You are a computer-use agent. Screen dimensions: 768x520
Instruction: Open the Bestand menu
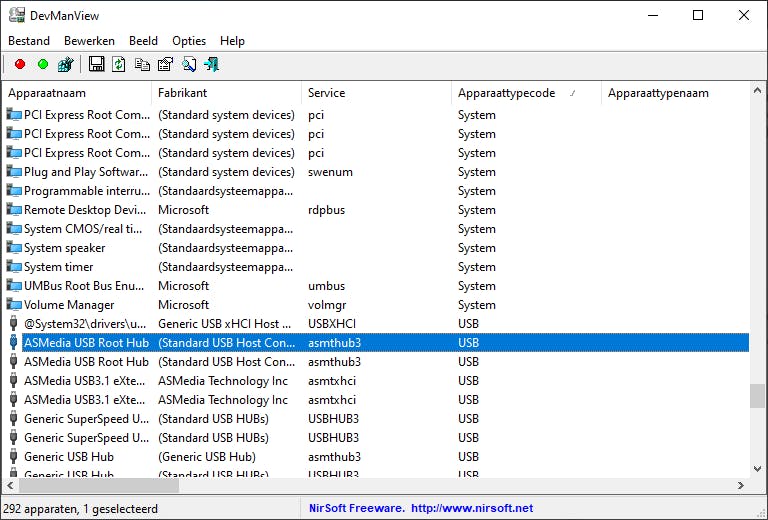click(29, 41)
